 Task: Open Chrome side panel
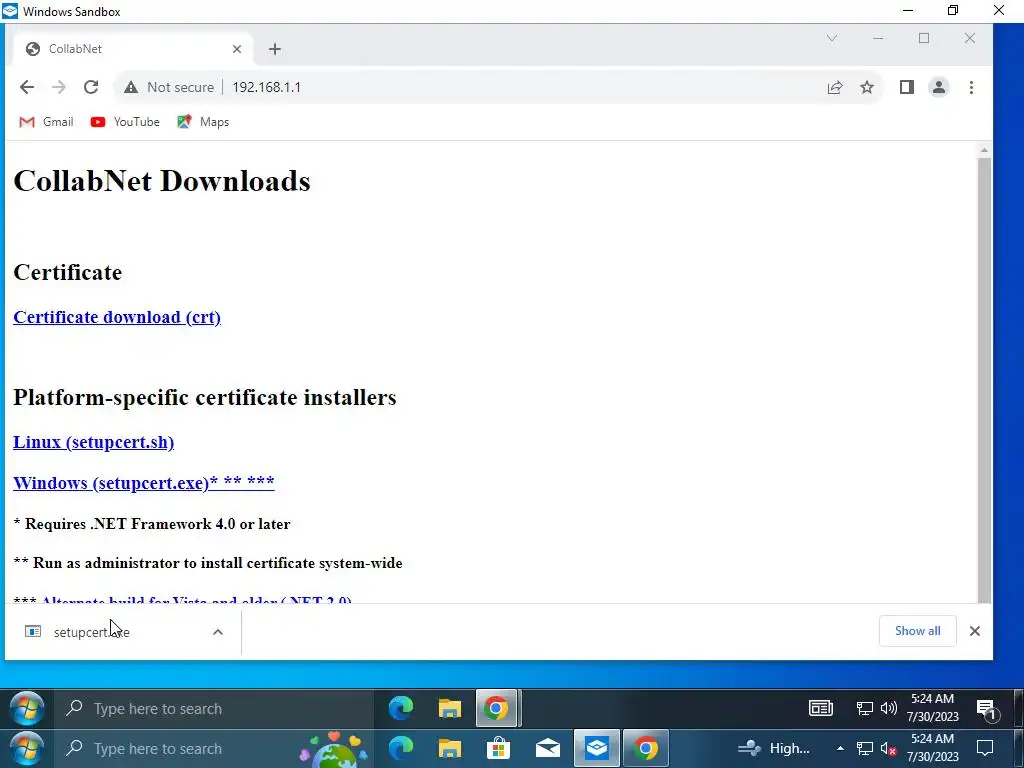click(x=906, y=88)
